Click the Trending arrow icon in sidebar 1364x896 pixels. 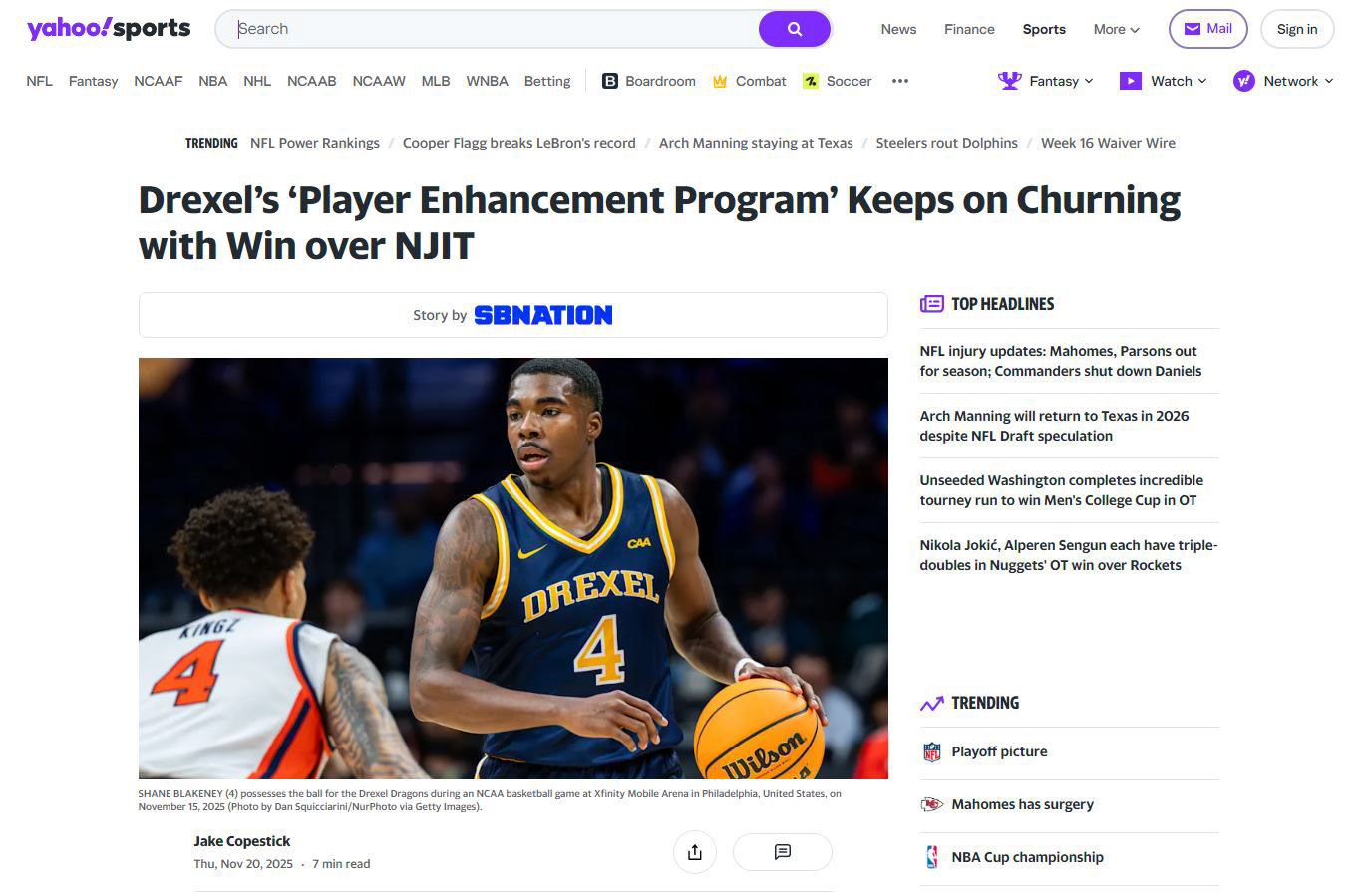932,704
